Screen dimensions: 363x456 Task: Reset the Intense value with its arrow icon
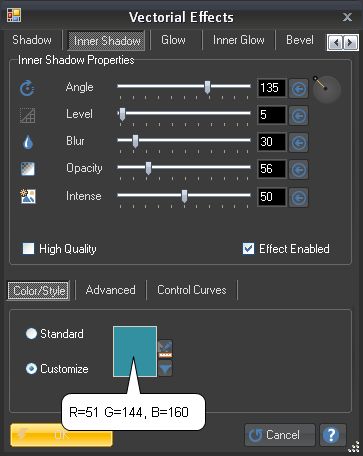[298, 197]
